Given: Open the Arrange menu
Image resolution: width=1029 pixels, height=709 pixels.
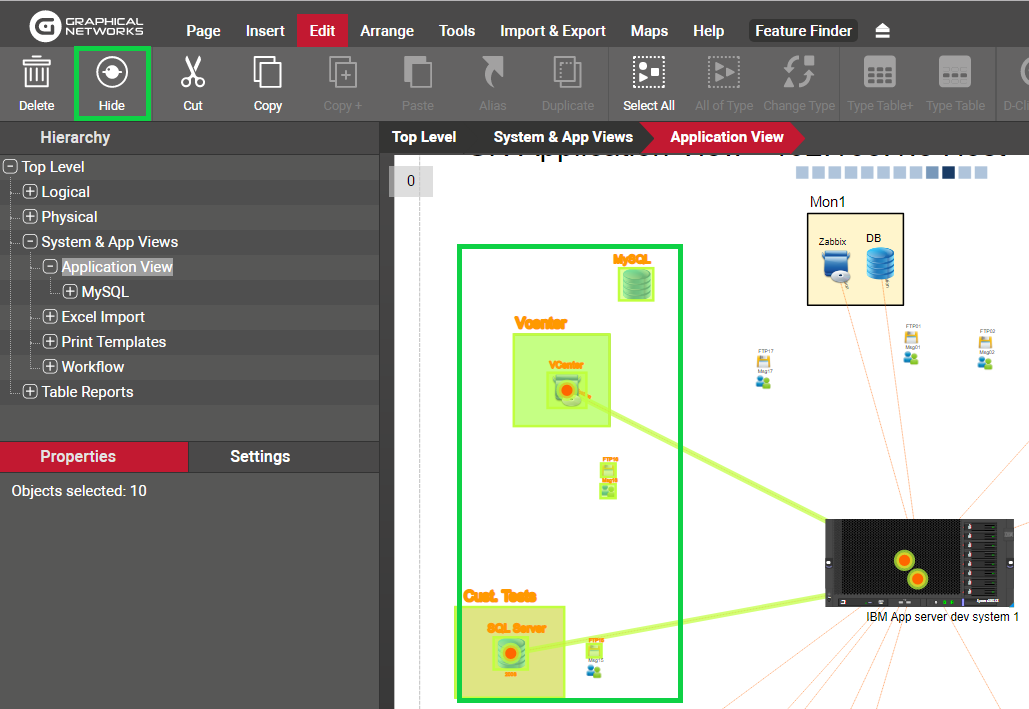Looking at the screenshot, I should point(387,31).
